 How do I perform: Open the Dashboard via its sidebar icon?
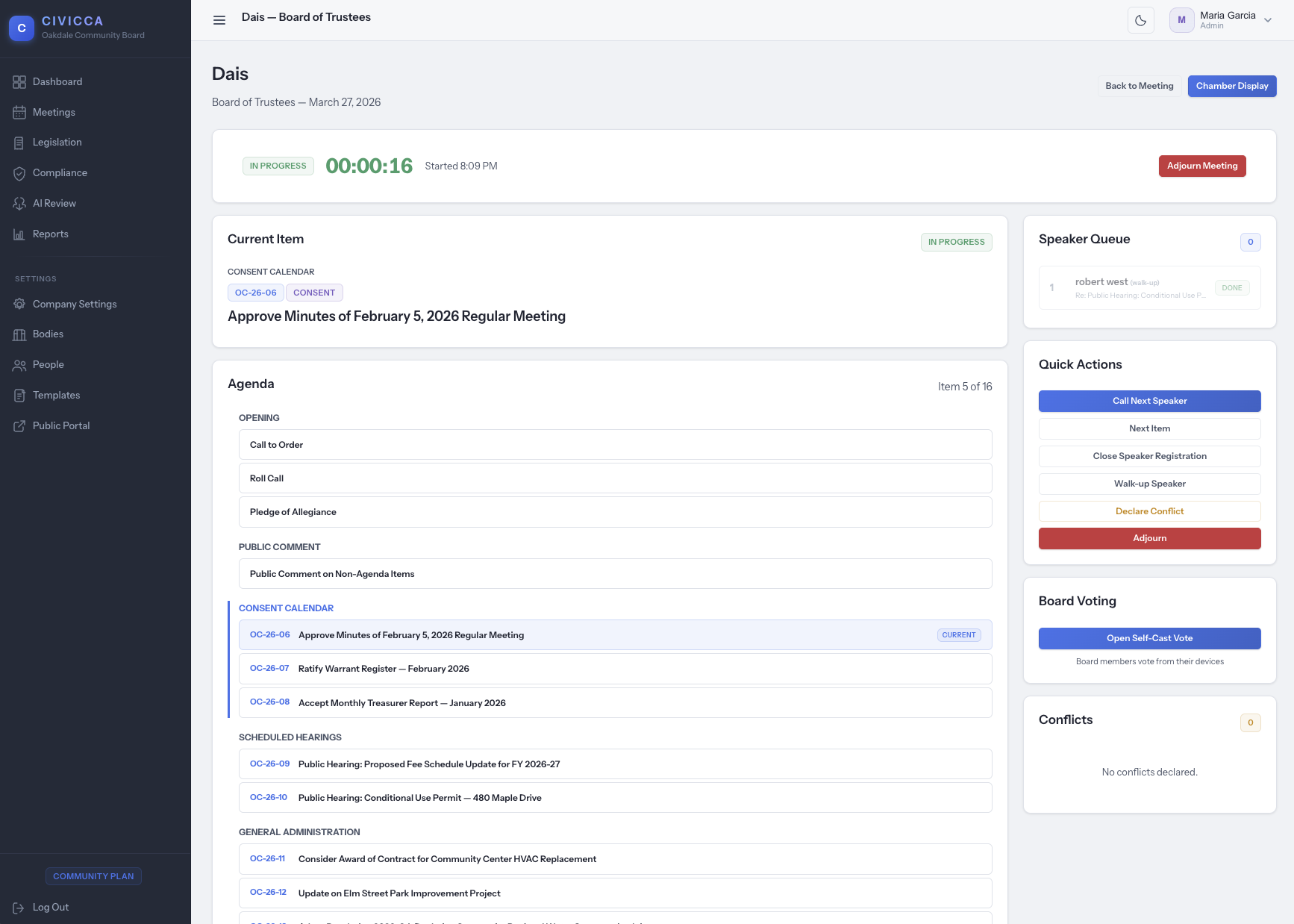click(19, 81)
